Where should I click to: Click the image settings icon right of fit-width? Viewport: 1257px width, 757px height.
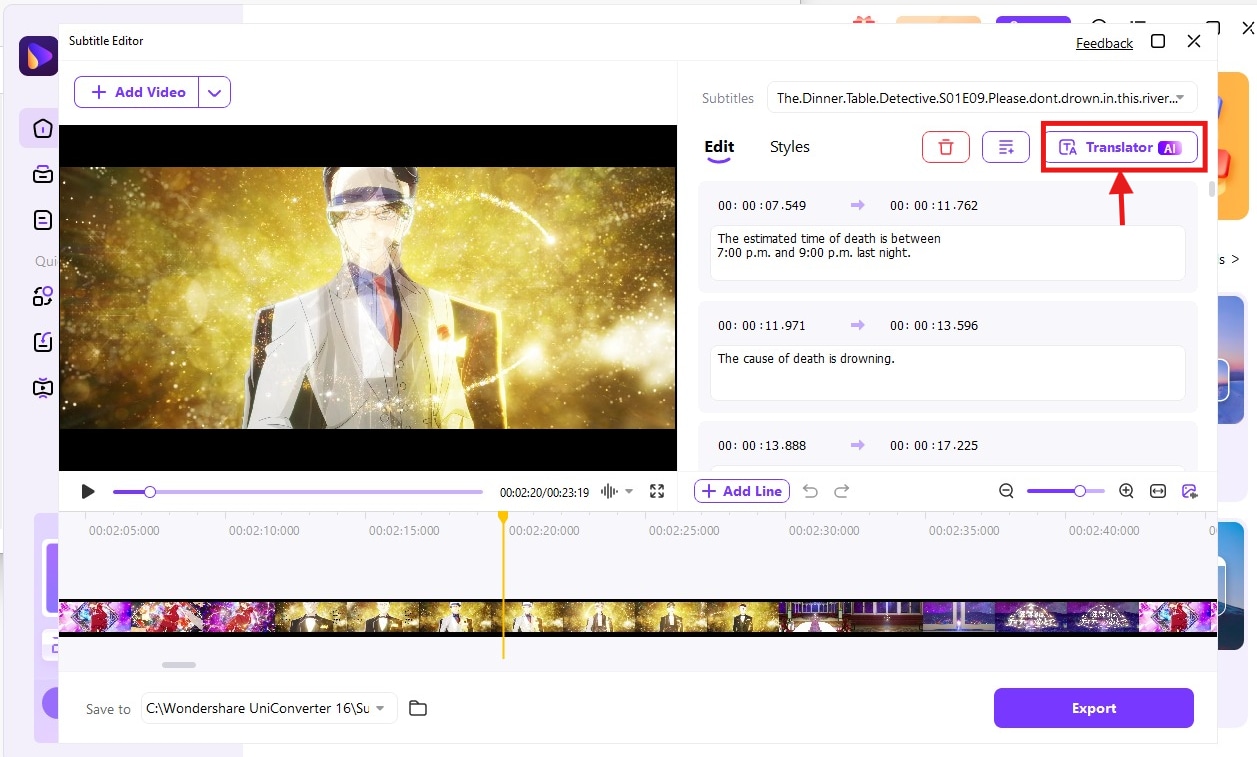click(x=1189, y=491)
